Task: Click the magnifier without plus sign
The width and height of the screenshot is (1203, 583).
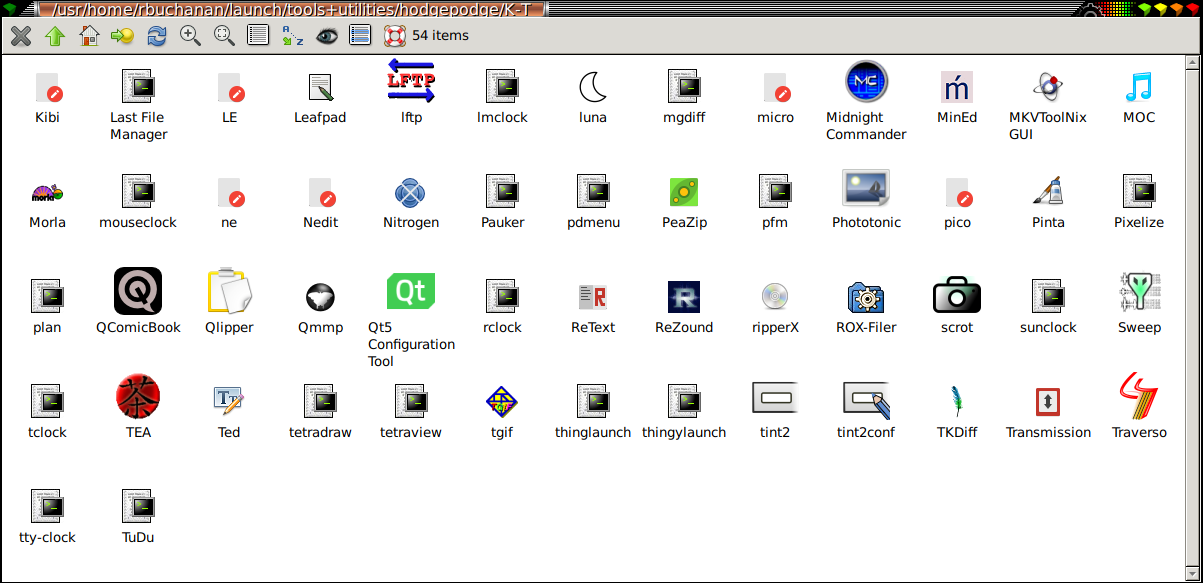Action: (x=224, y=36)
